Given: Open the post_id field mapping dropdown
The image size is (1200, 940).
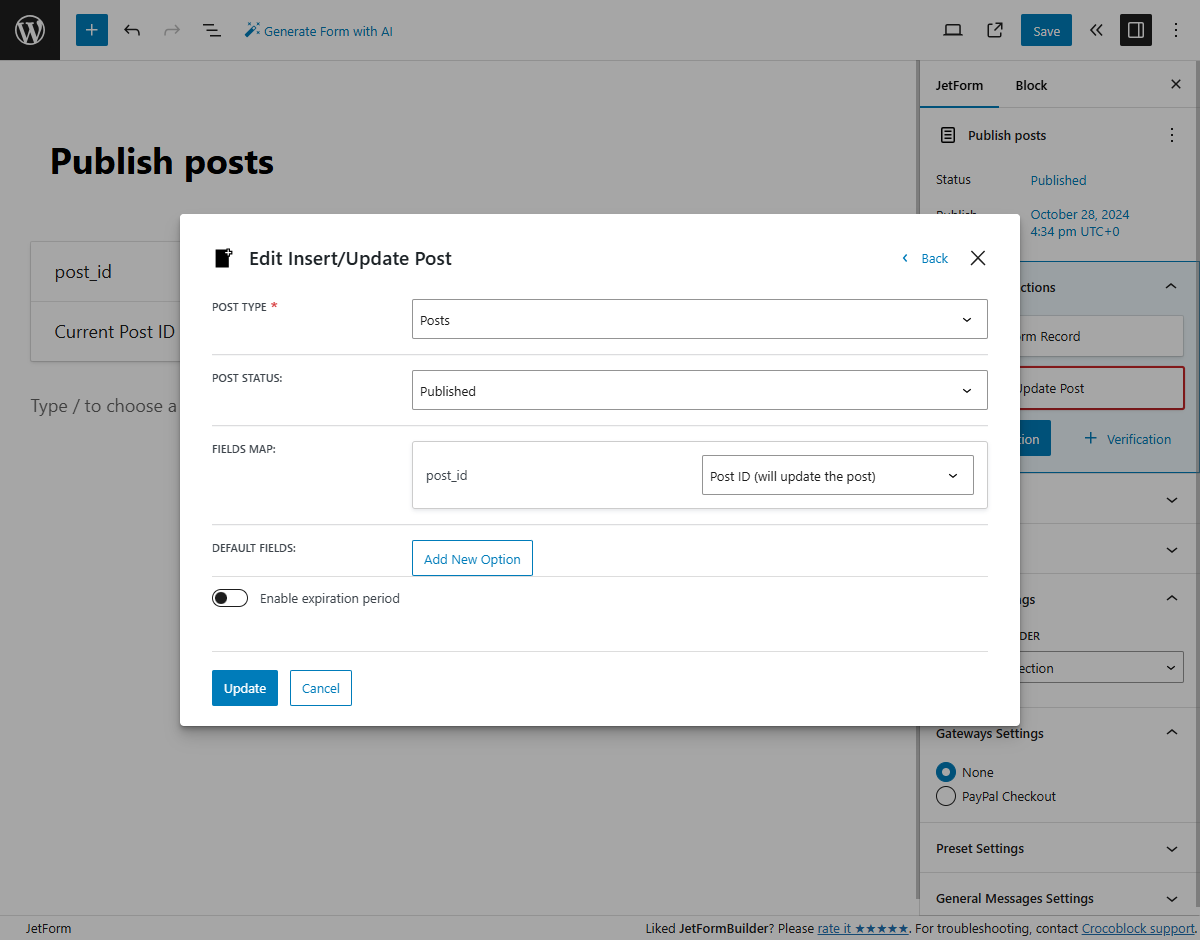Looking at the screenshot, I should pyautogui.click(x=837, y=475).
